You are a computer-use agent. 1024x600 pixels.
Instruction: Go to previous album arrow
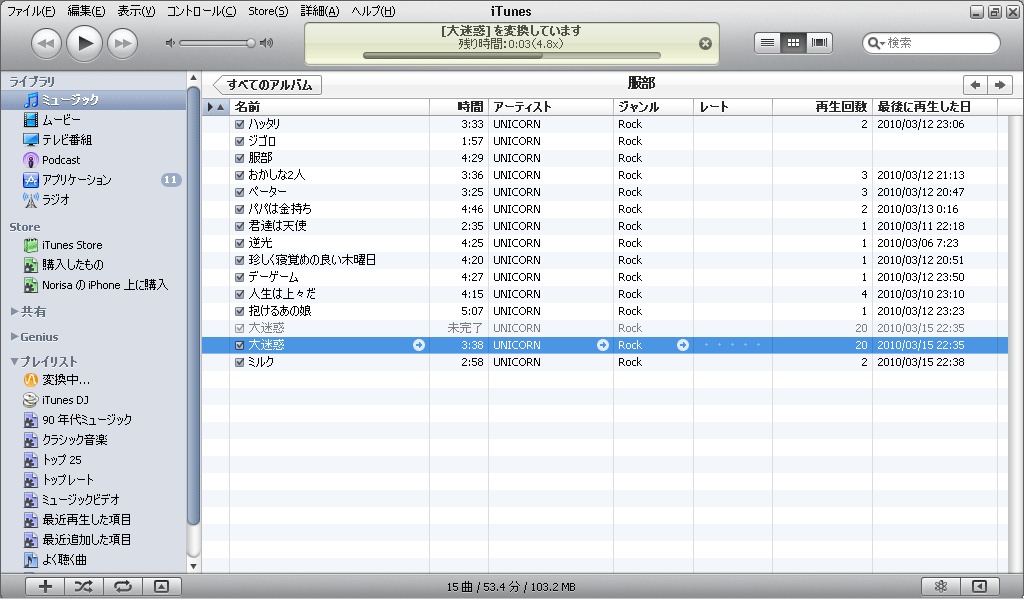coord(976,85)
